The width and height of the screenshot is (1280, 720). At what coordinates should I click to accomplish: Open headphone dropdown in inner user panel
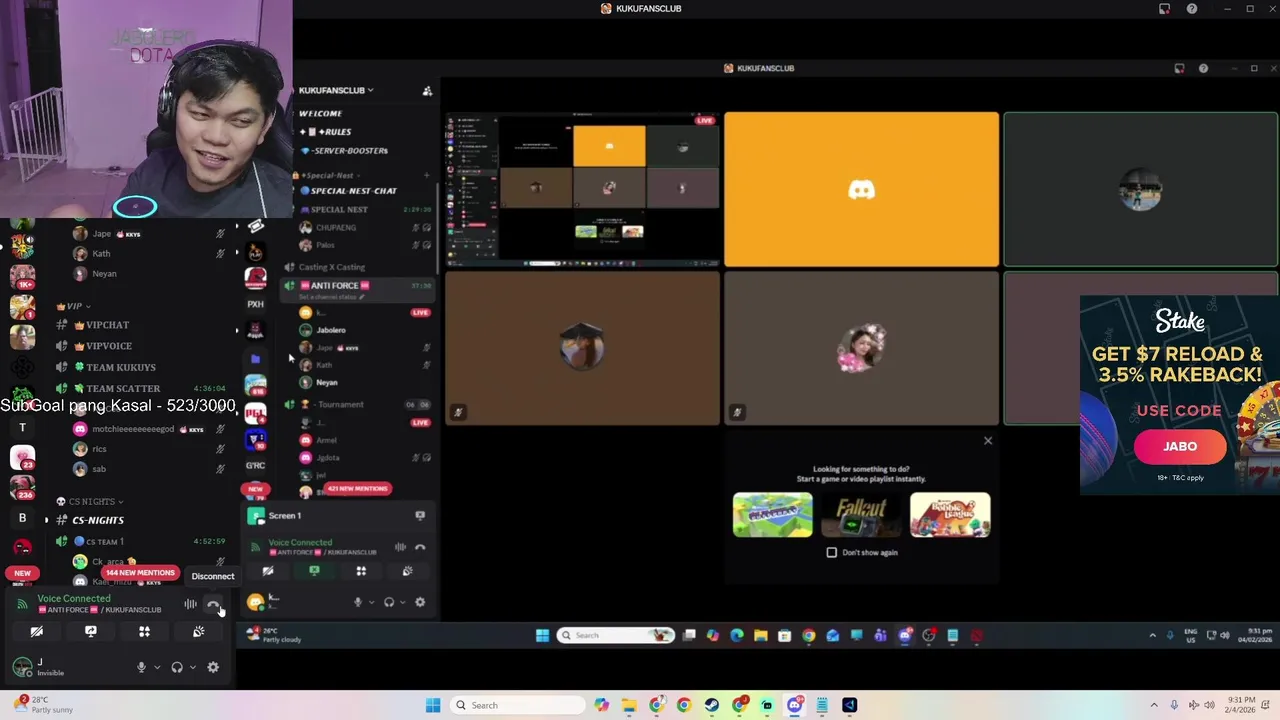(403, 602)
